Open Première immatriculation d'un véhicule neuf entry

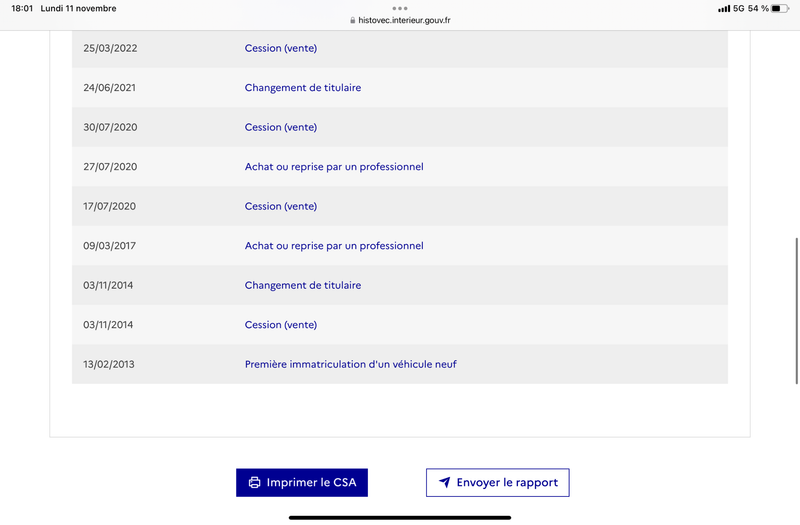coord(351,364)
